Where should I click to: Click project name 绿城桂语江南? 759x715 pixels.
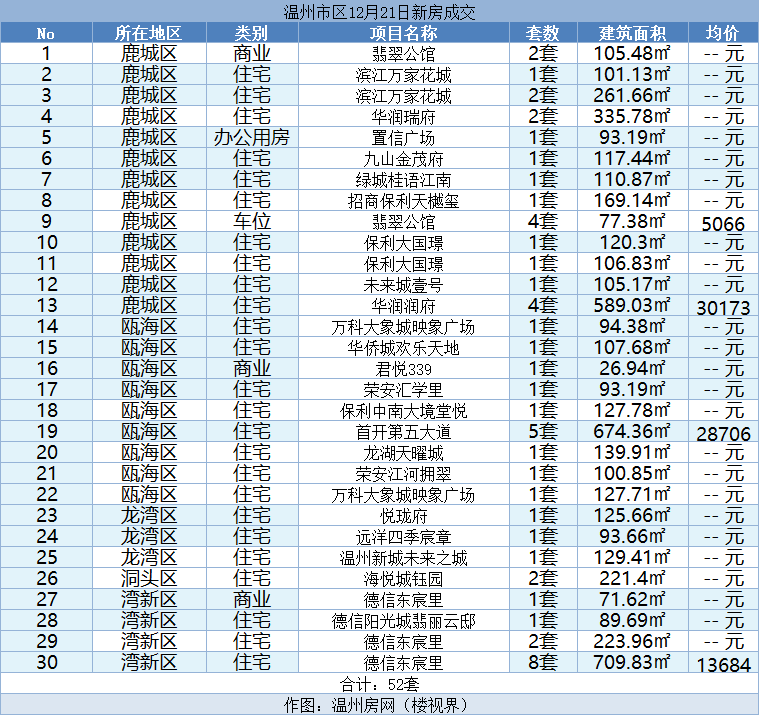(x=403, y=180)
